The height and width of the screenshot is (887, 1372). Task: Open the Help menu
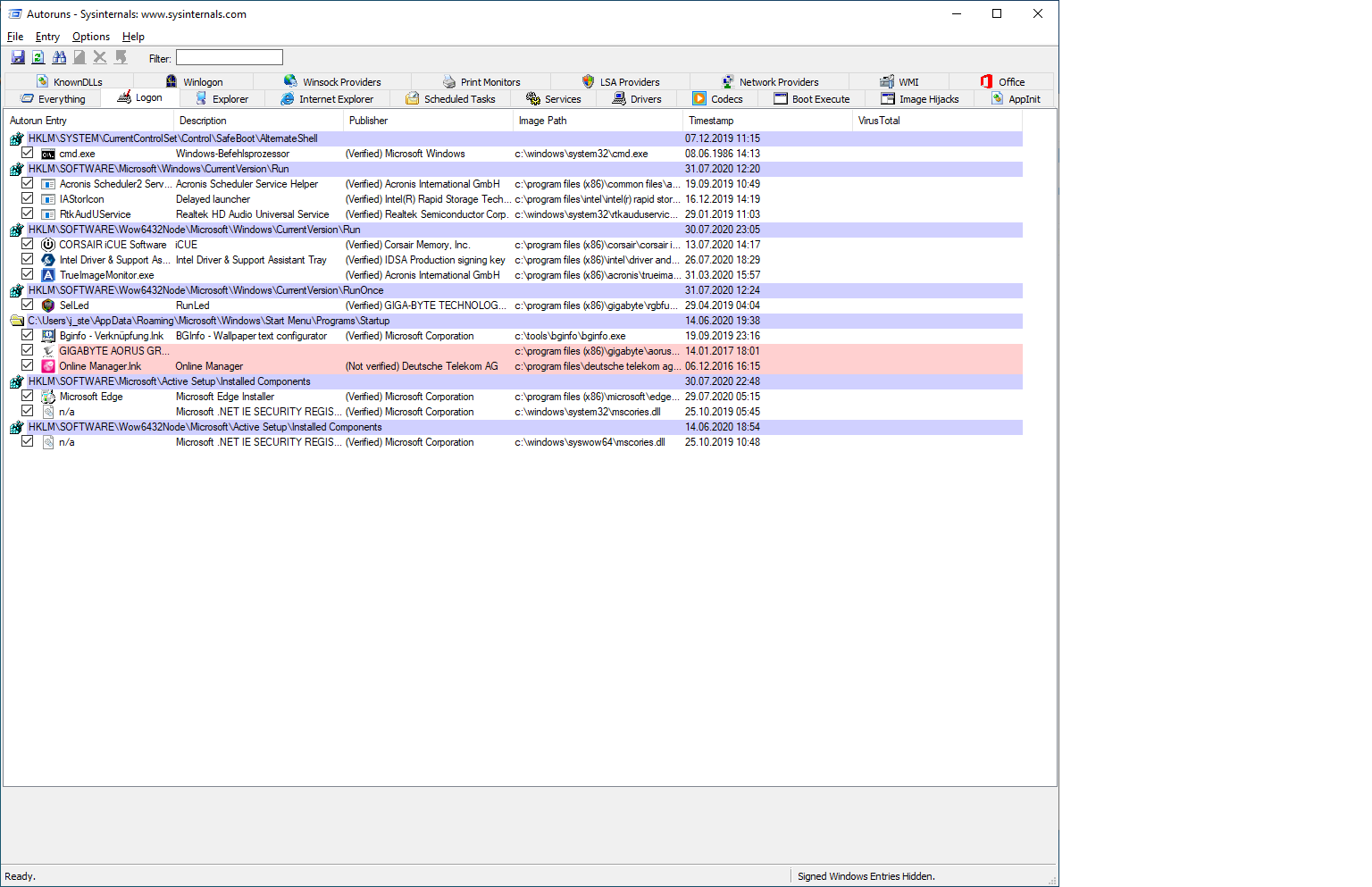point(134,37)
